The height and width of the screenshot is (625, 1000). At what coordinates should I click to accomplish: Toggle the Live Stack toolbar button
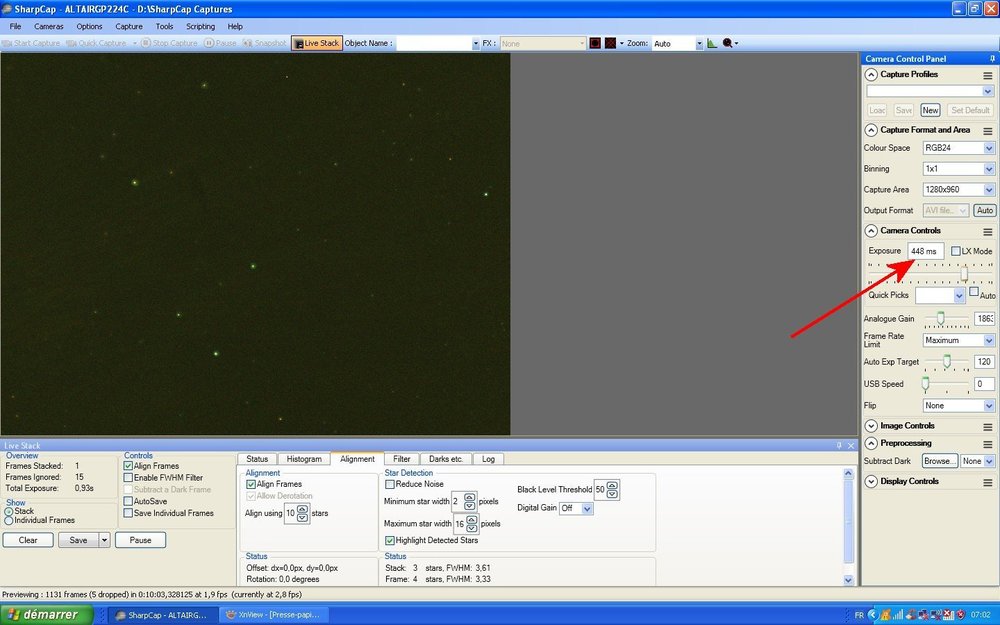(x=317, y=43)
